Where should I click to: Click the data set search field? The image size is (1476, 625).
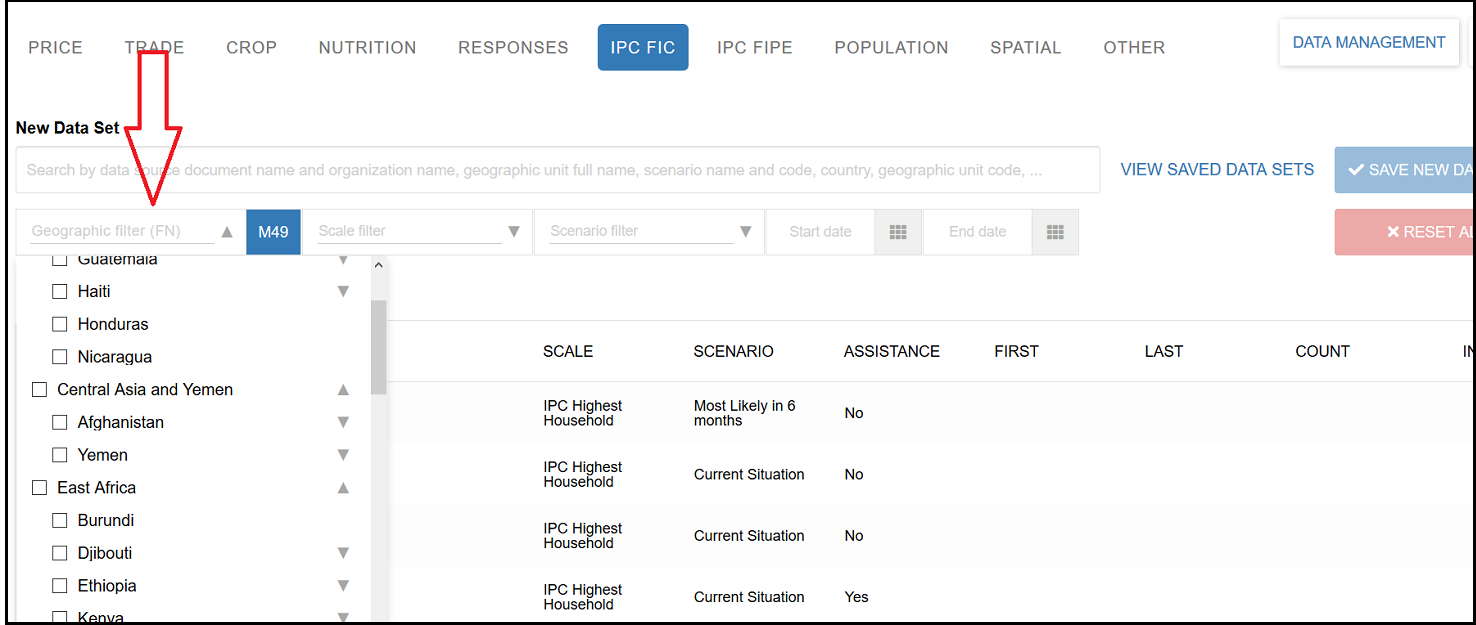[x=557, y=170]
